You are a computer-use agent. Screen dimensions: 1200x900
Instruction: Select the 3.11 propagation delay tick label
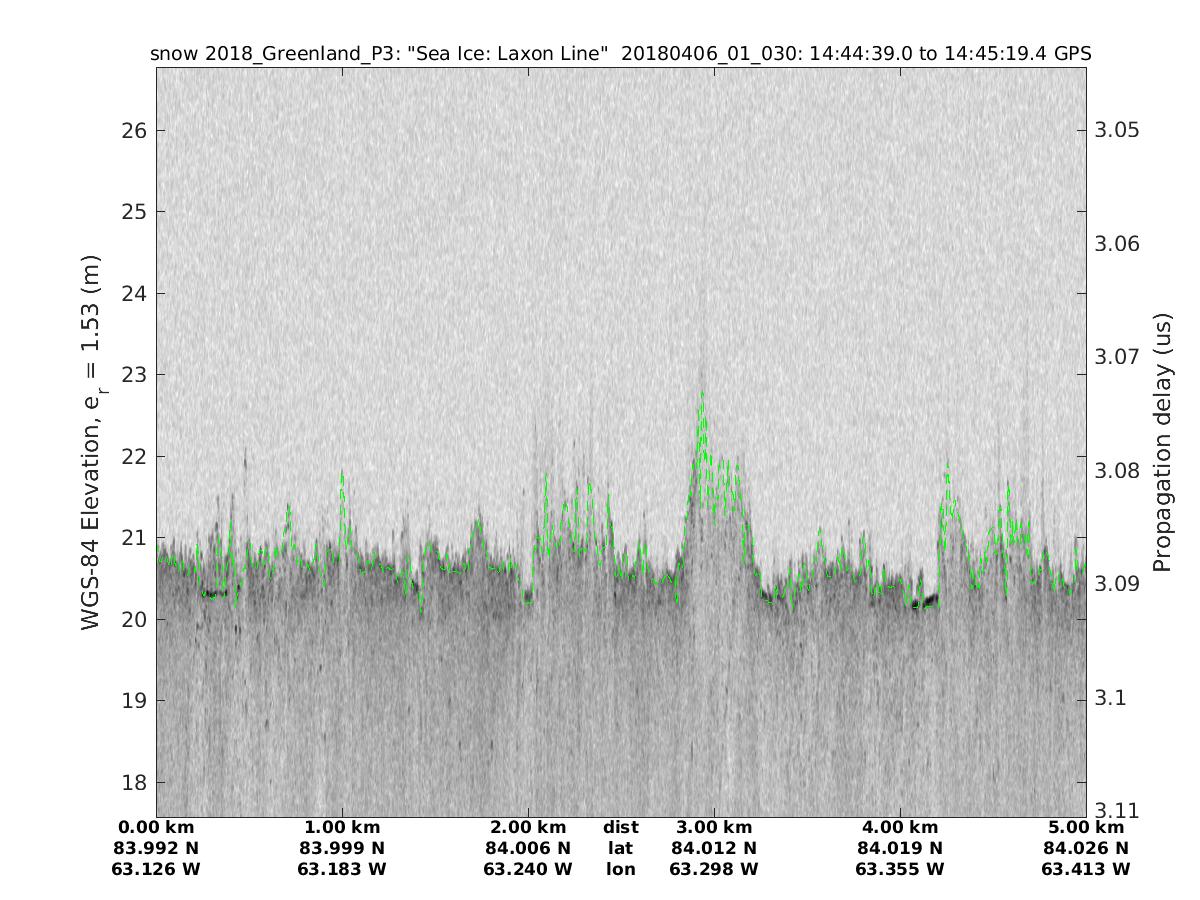pos(1110,810)
